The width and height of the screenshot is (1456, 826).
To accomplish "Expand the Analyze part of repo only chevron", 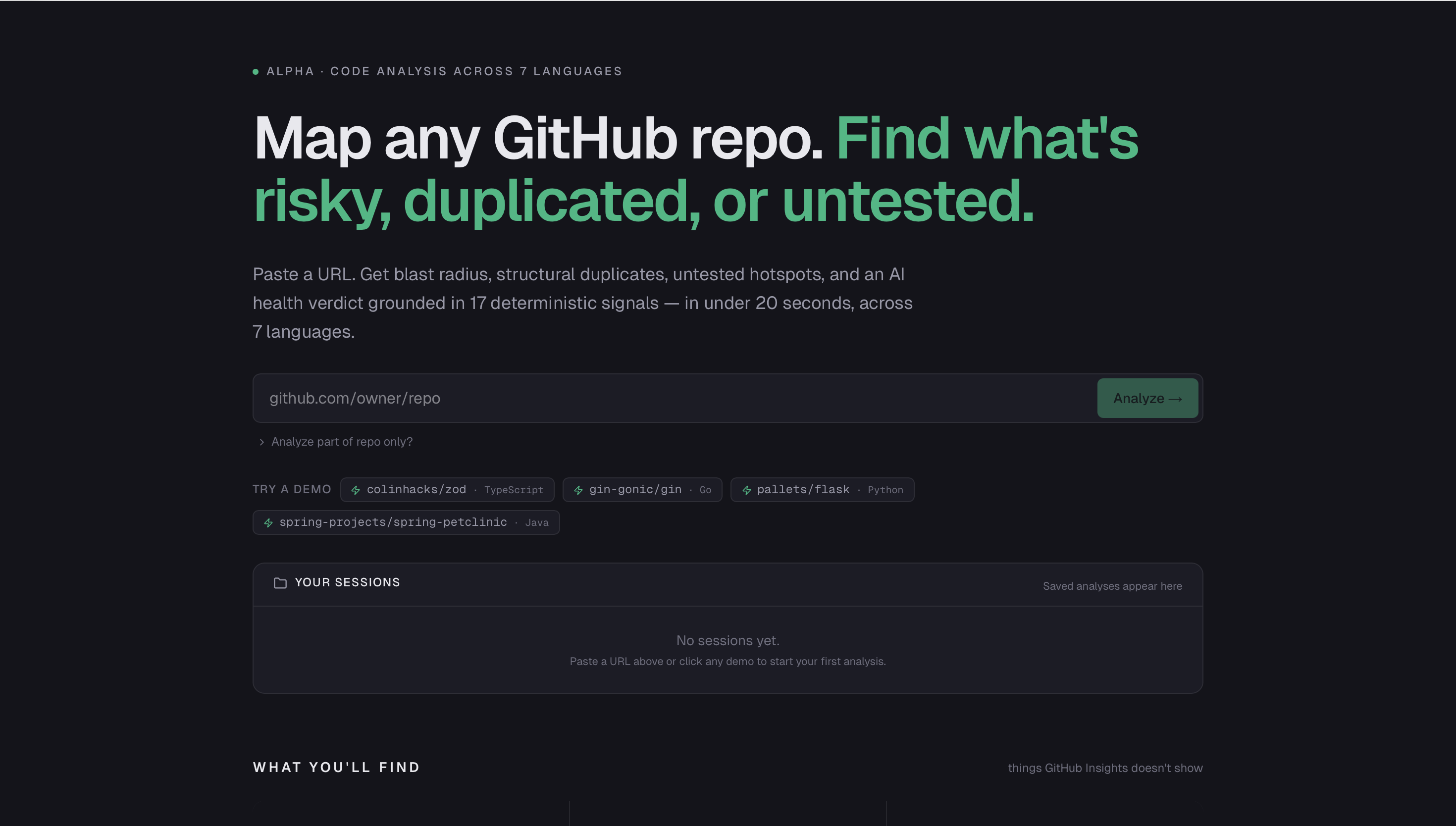I will point(261,442).
